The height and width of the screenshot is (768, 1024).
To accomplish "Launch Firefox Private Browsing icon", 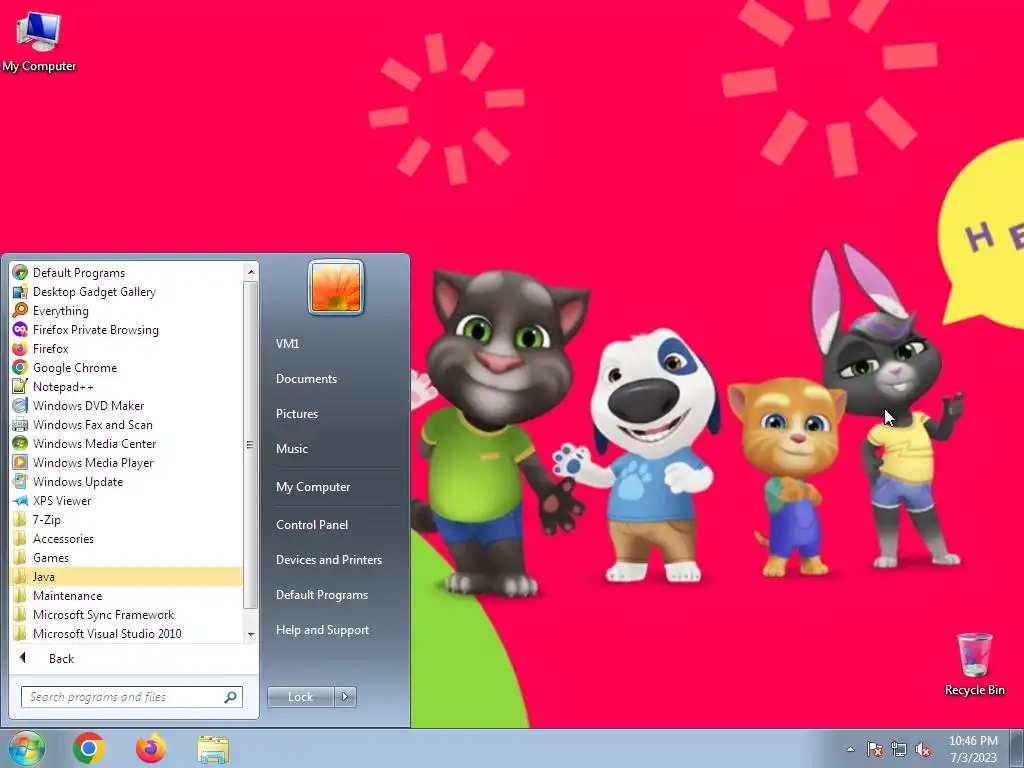I will (x=20, y=329).
